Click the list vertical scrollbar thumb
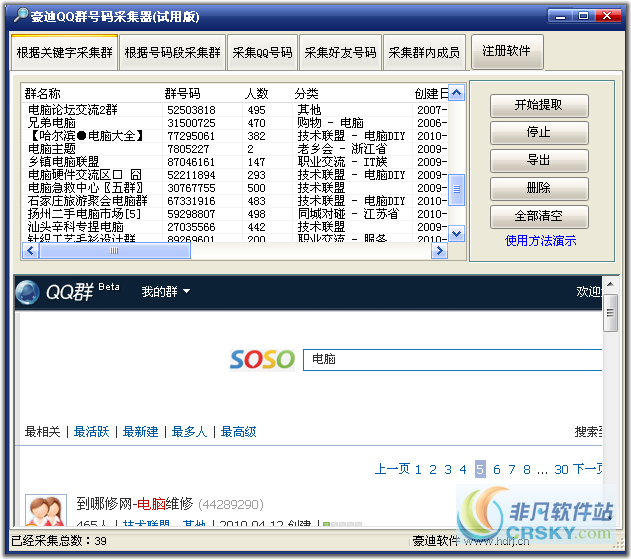 [x=456, y=190]
